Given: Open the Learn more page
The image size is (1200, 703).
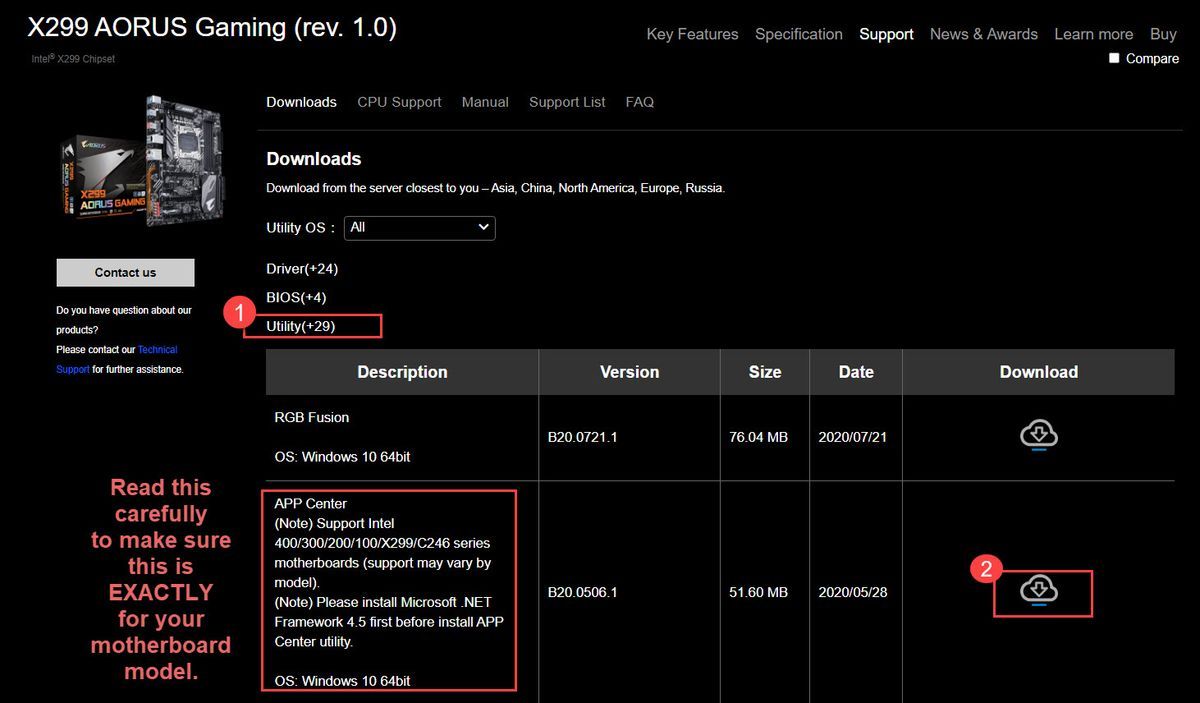Looking at the screenshot, I should click(x=1094, y=34).
